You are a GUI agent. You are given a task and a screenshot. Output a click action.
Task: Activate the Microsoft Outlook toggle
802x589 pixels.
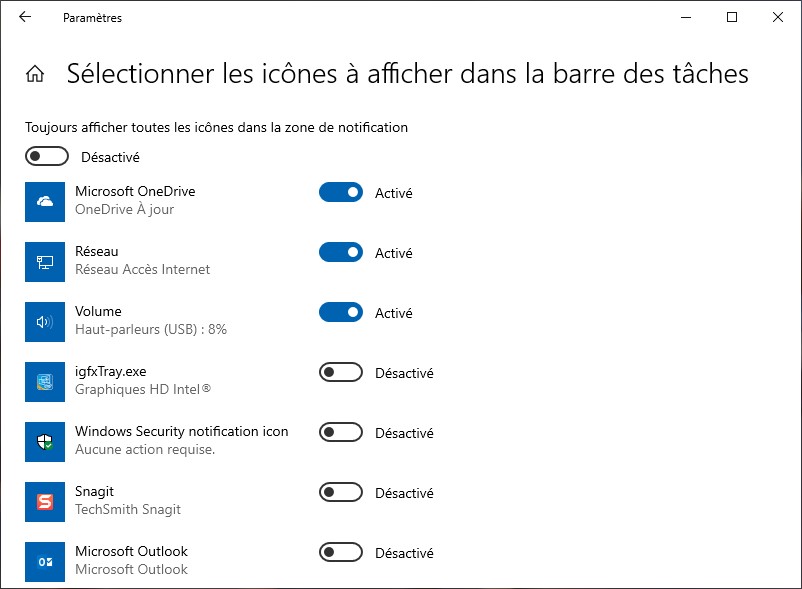tap(340, 553)
